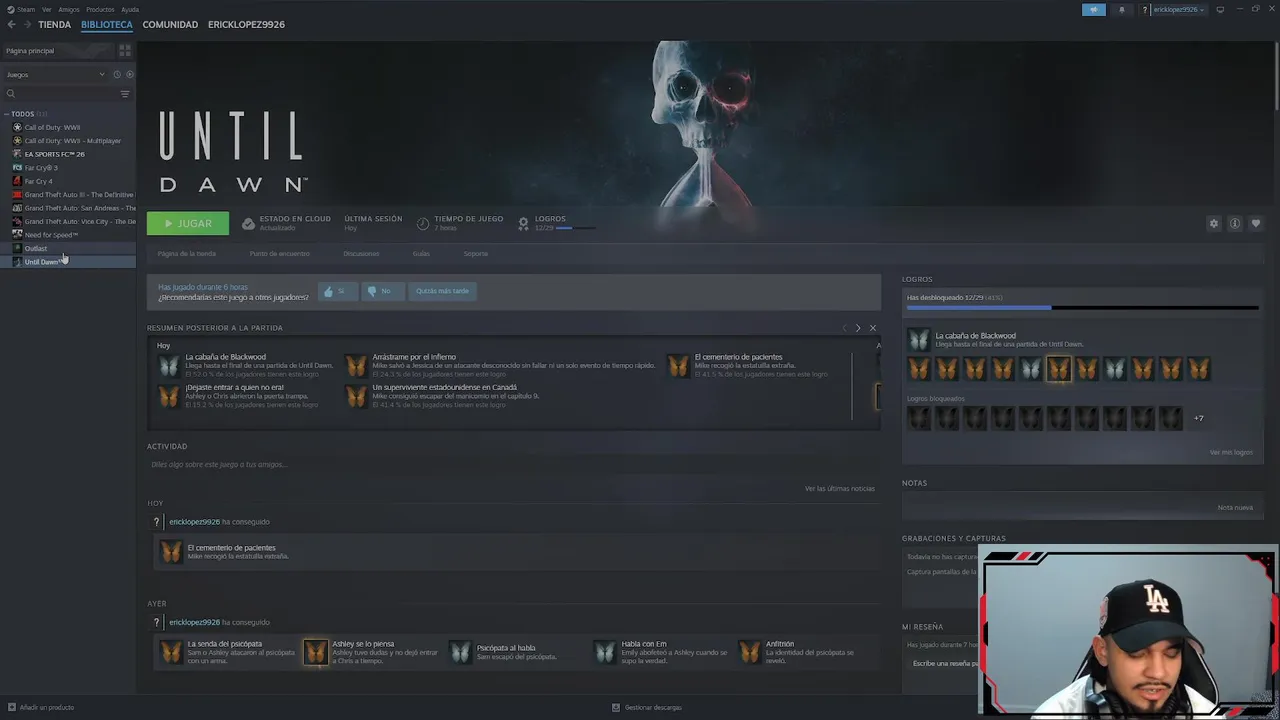
Task: Open the Ayuda menu
Action: [130, 9]
